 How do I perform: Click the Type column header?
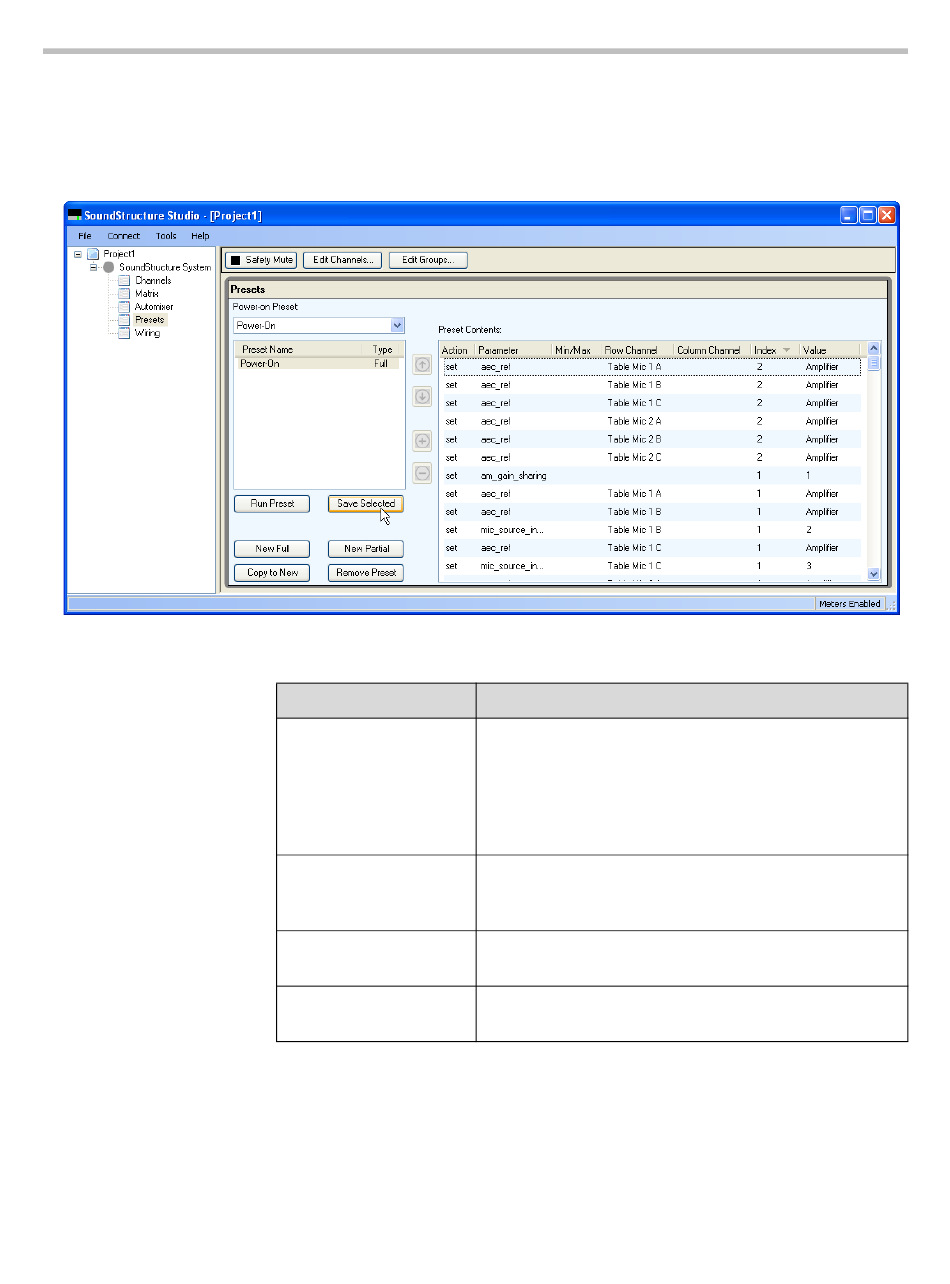pos(383,350)
